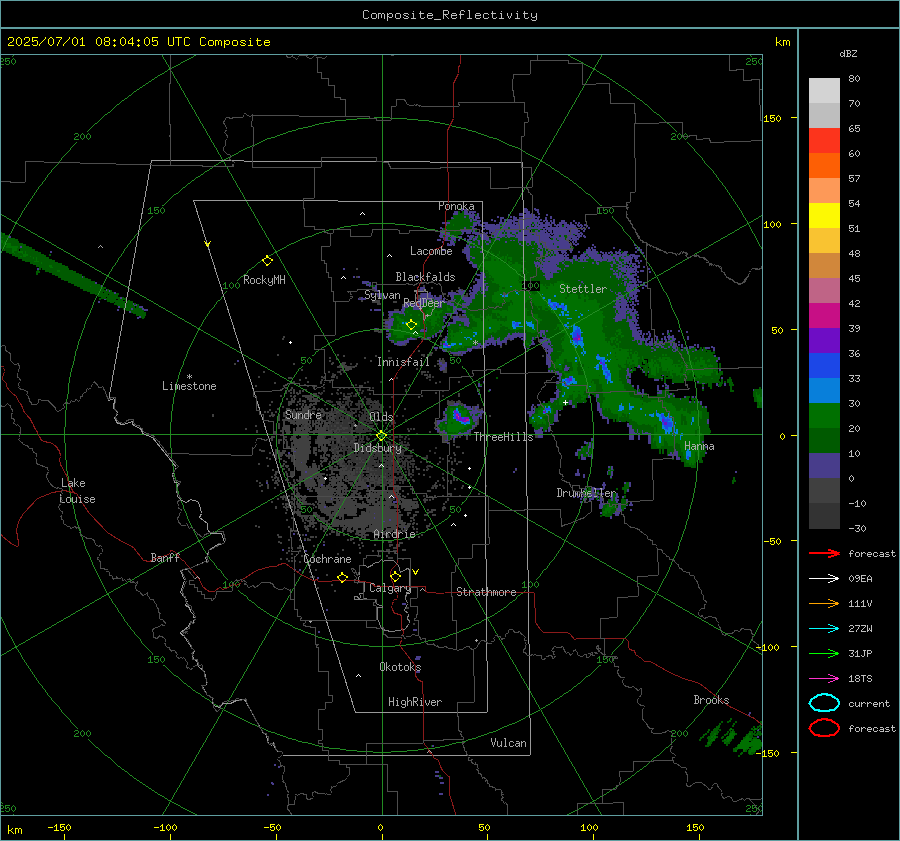Viewport: 900px width, 841px height.
Task: Click the ThreeHills city label
Action: [x=503, y=437]
